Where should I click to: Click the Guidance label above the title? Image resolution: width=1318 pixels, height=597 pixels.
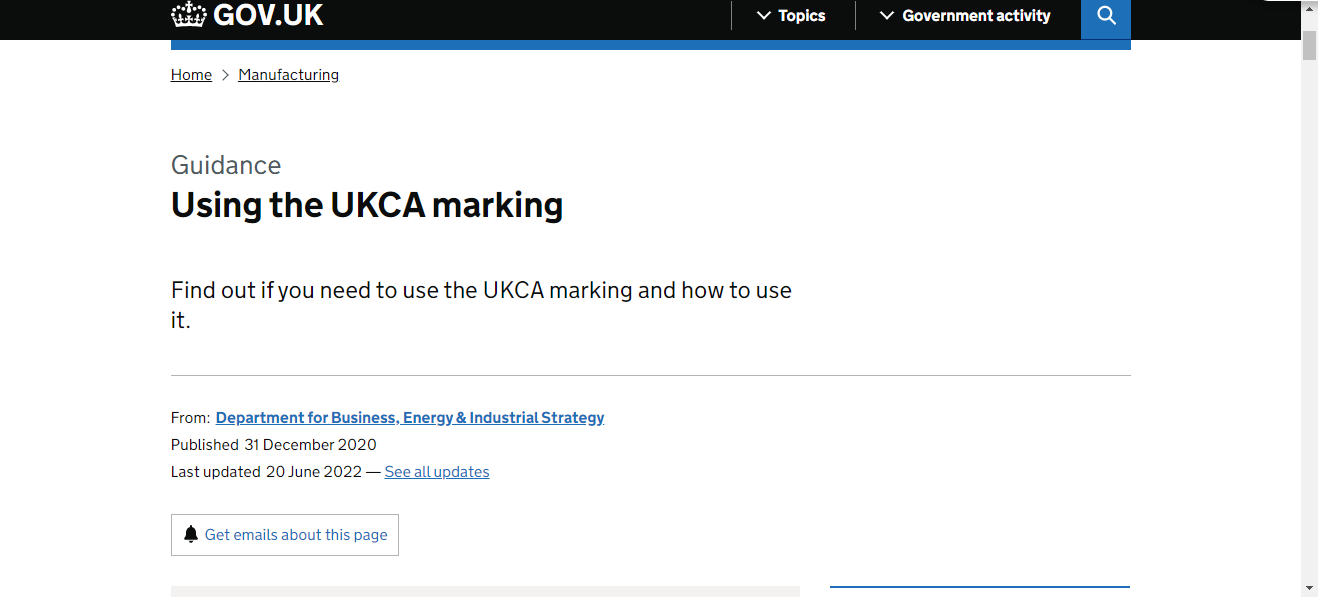point(226,165)
